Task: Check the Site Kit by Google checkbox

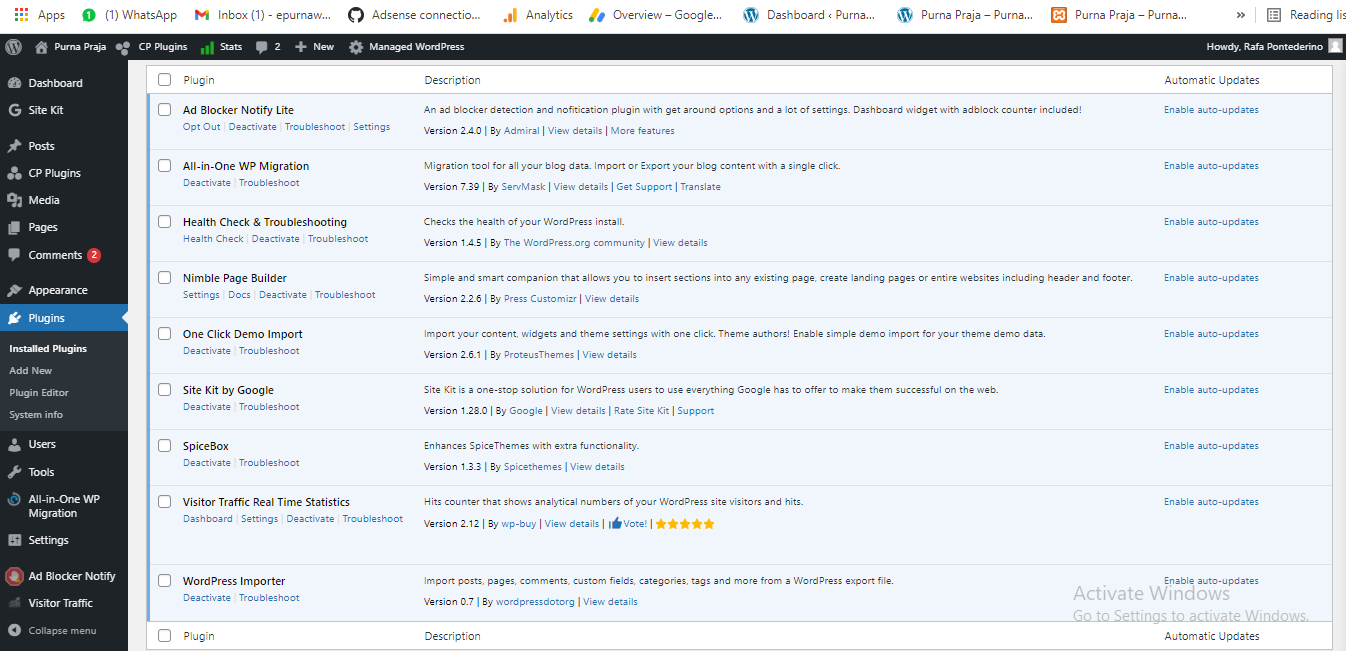Action: [x=165, y=390]
